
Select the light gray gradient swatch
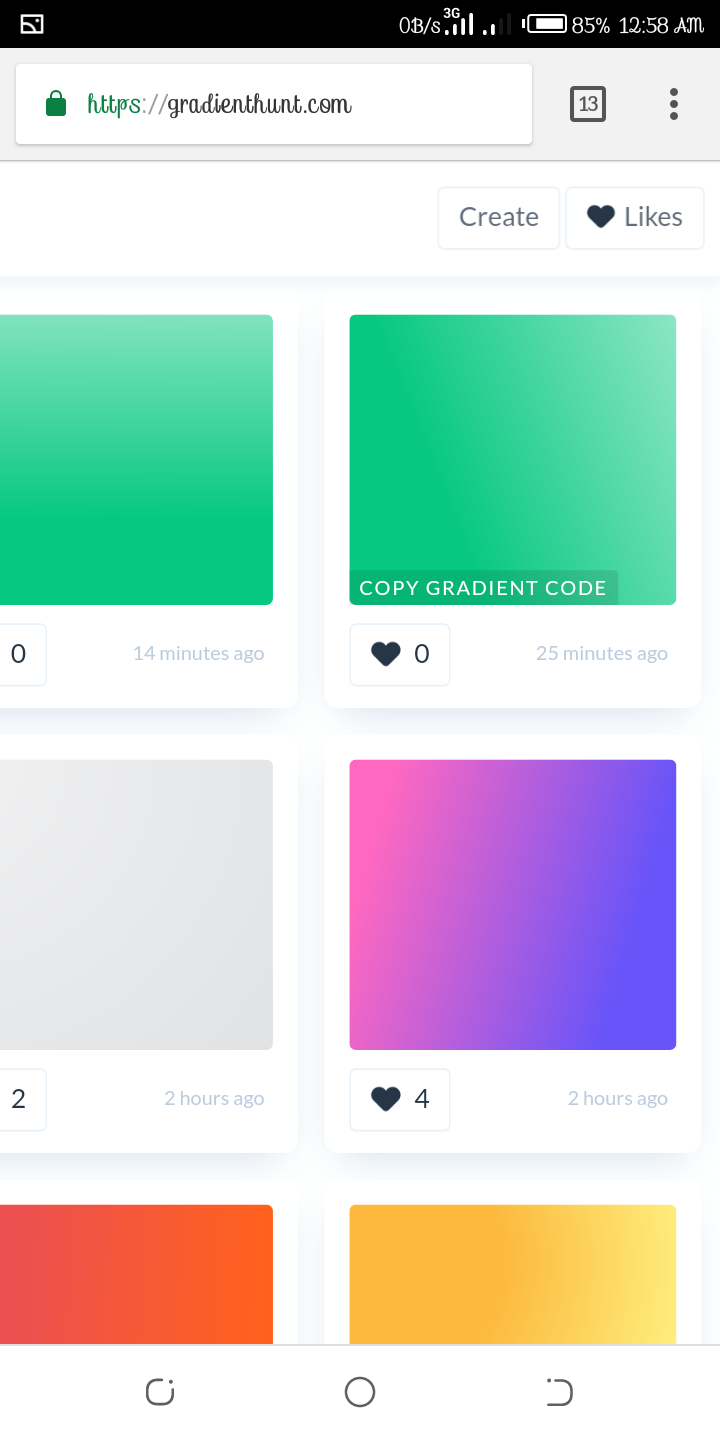[x=136, y=905]
